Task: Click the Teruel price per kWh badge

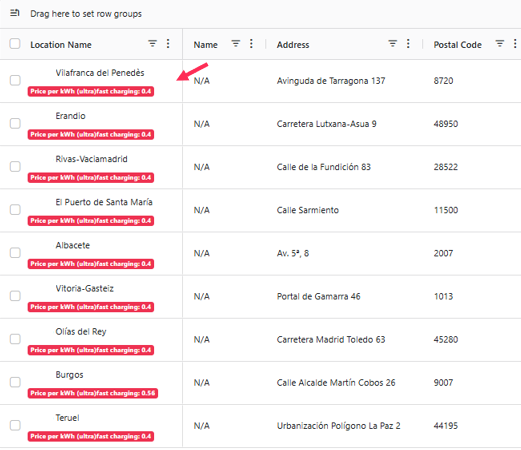Action: pyautogui.click(x=91, y=436)
